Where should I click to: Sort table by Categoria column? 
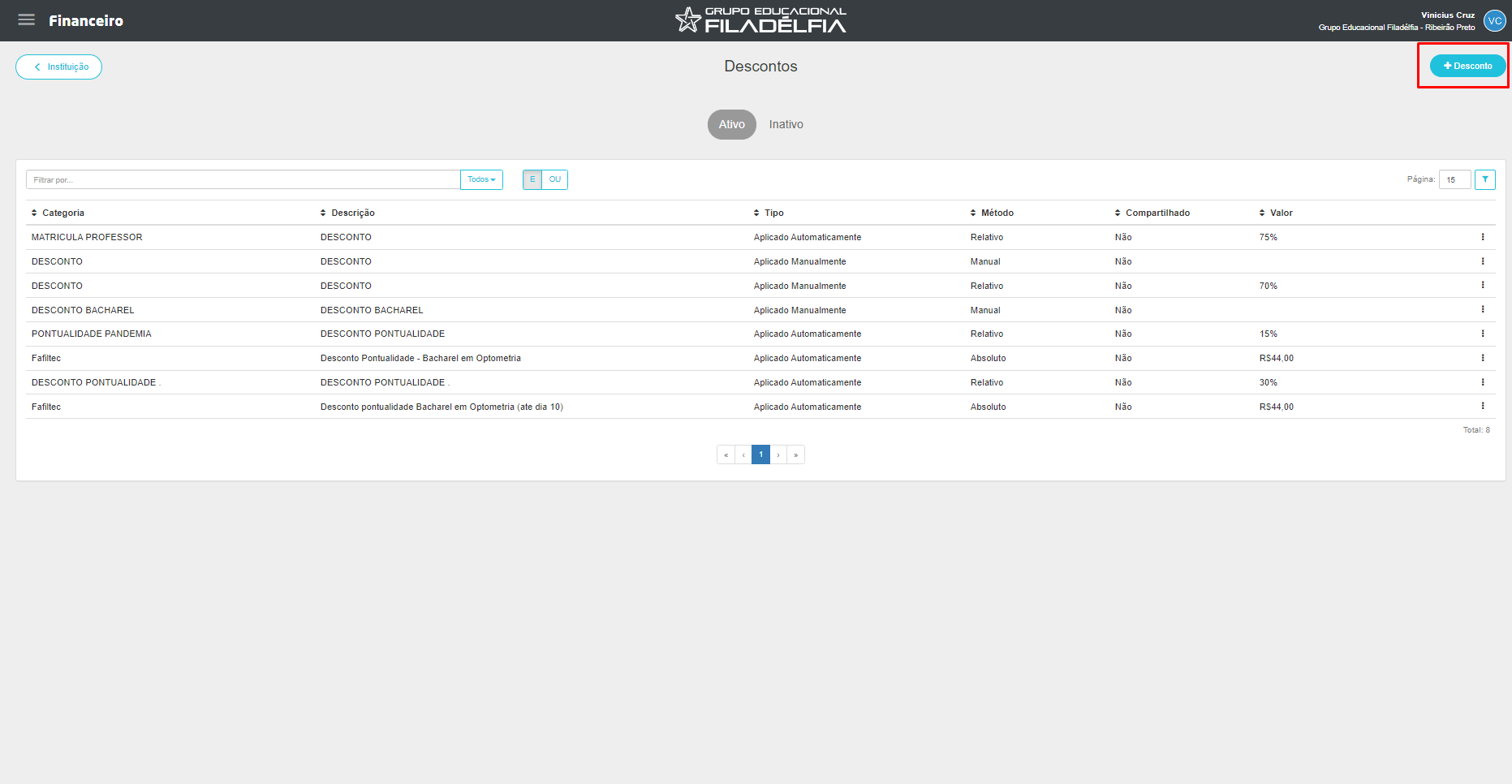58,213
